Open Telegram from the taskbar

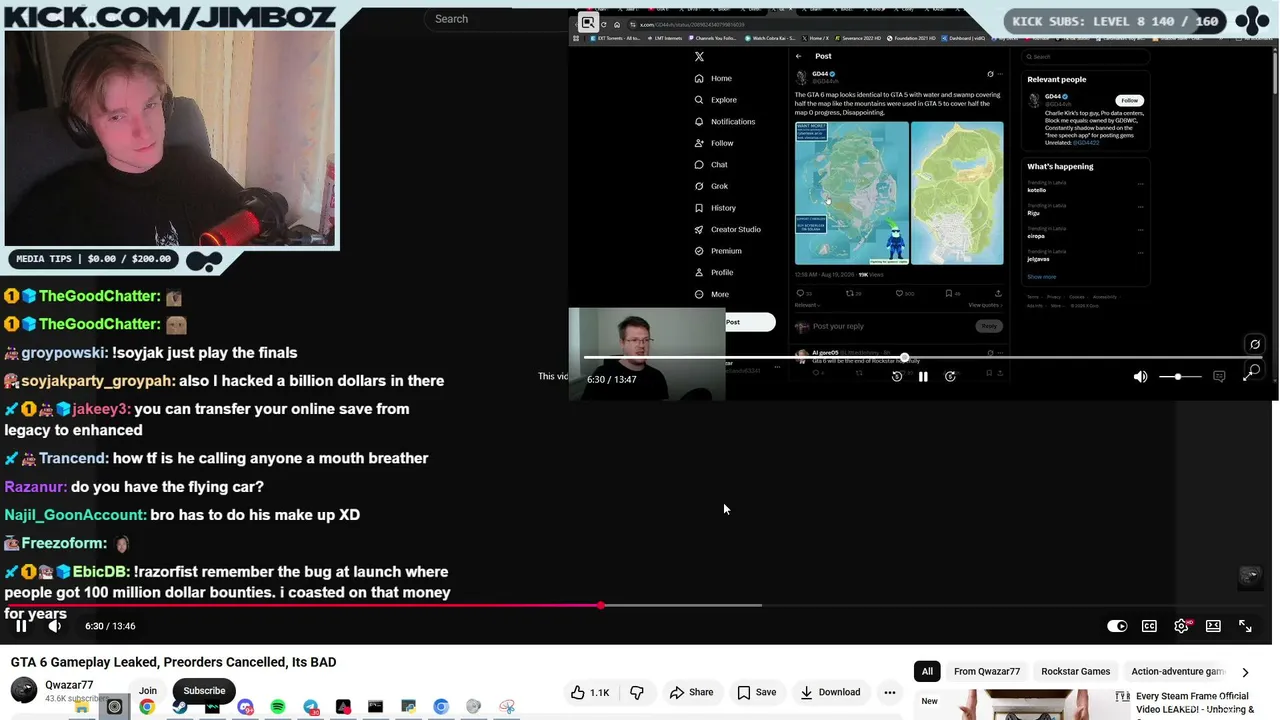(311, 707)
